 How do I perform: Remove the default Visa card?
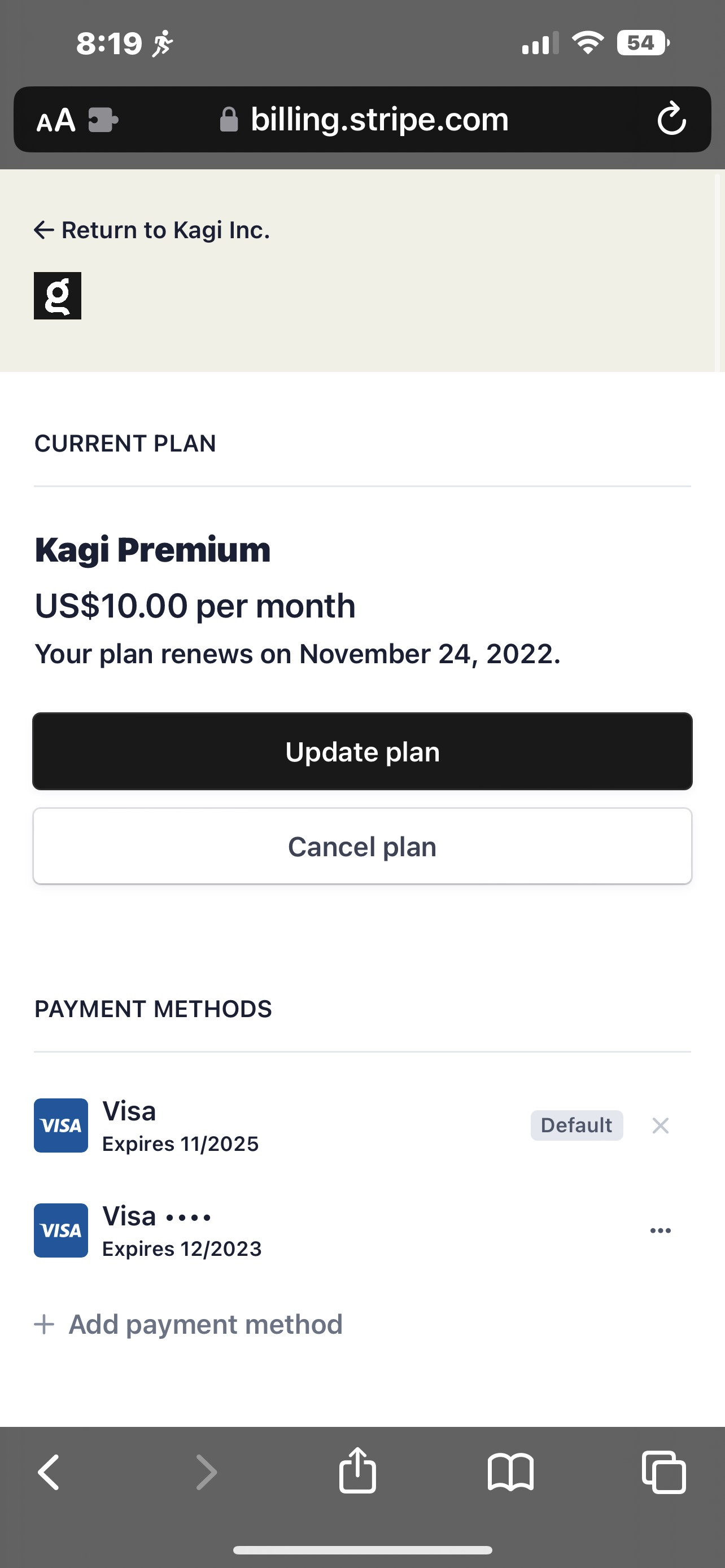pyautogui.click(x=660, y=1125)
